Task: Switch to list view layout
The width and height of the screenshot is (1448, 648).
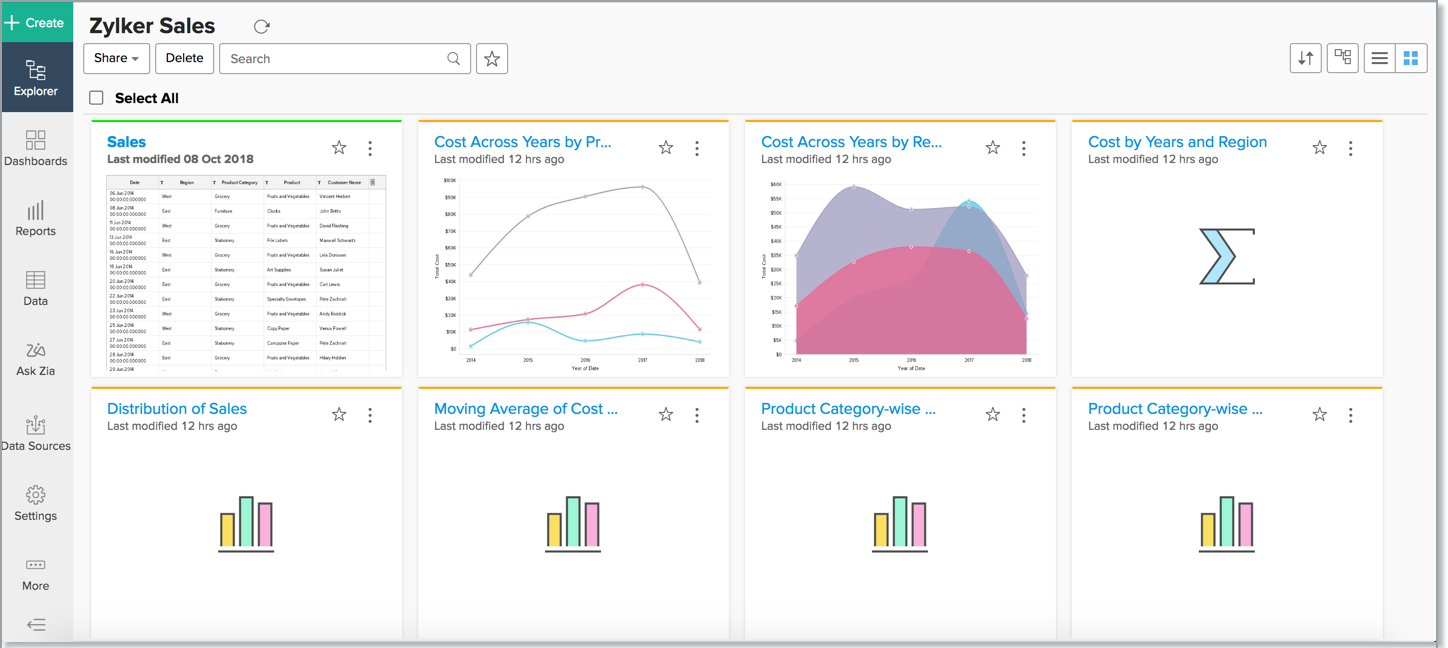Action: pos(1379,59)
